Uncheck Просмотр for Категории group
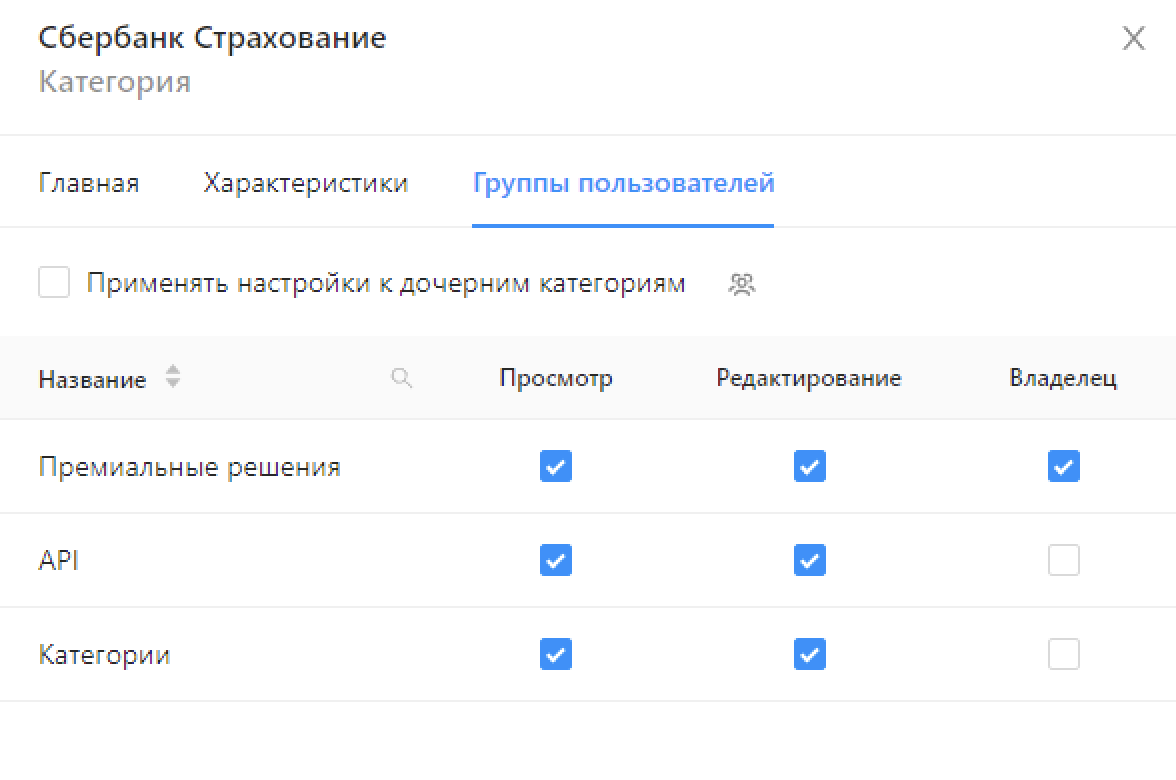Image resolution: width=1176 pixels, height=780 pixels. coord(556,654)
